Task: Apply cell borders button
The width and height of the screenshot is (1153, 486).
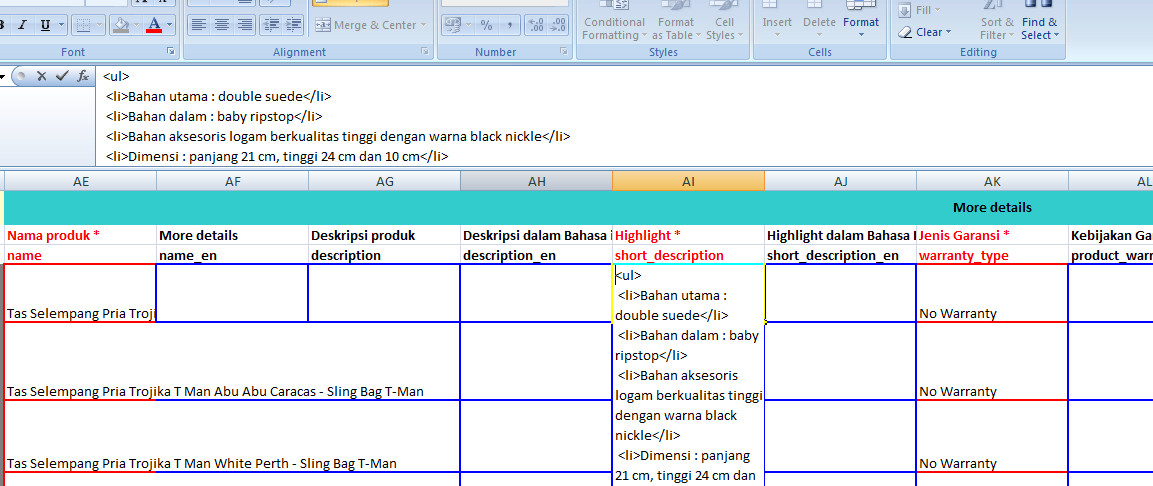Action: [x=82, y=26]
